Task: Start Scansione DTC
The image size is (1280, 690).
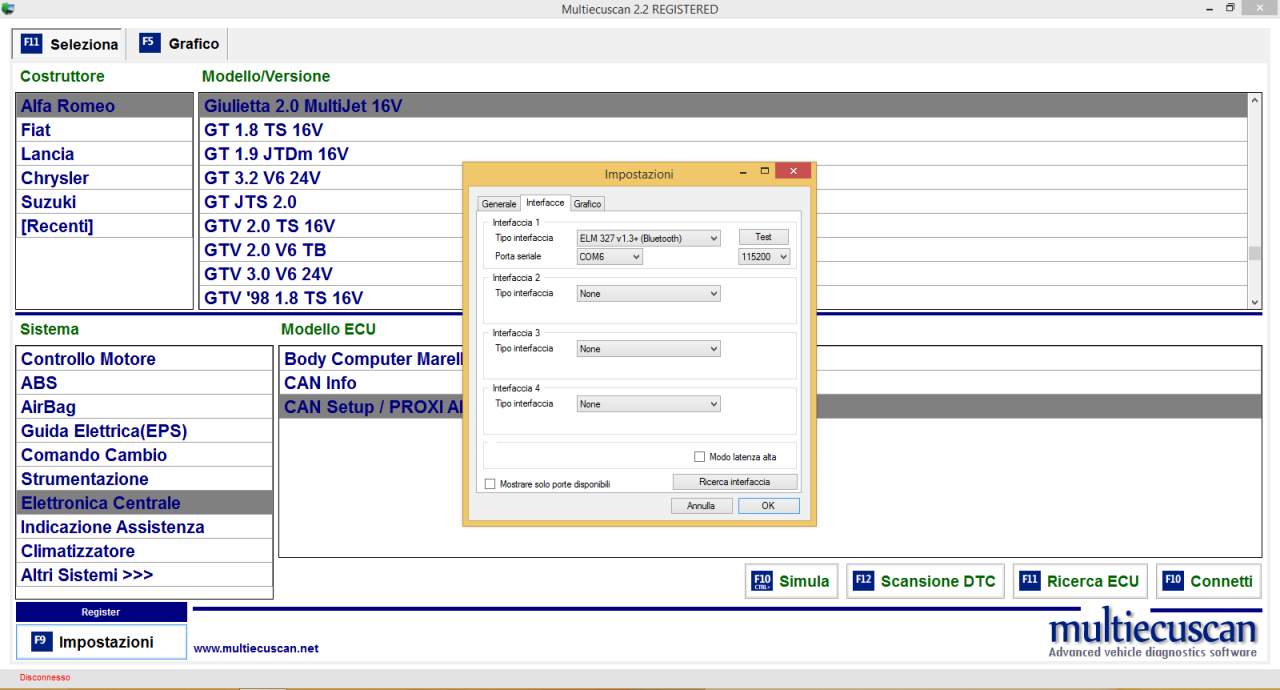Action: 925,581
